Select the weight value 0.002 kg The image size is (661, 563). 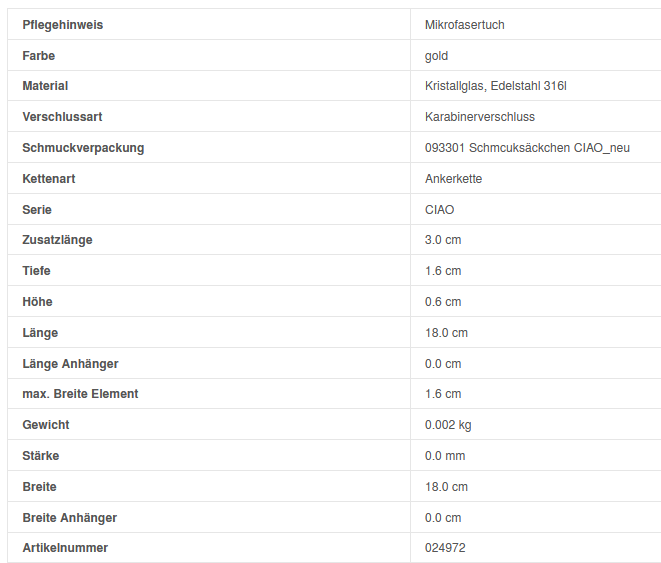pyautogui.click(x=448, y=425)
